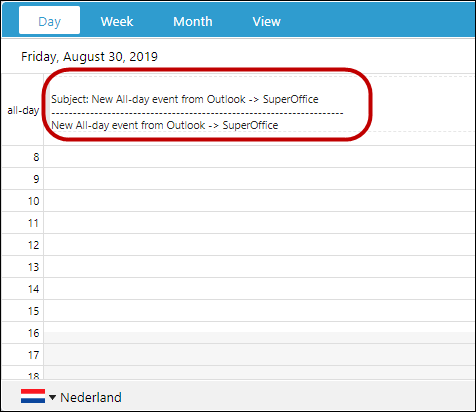The height and width of the screenshot is (412, 476).
Task: Select the 16 o'clock time slot
Action: click(x=259, y=333)
